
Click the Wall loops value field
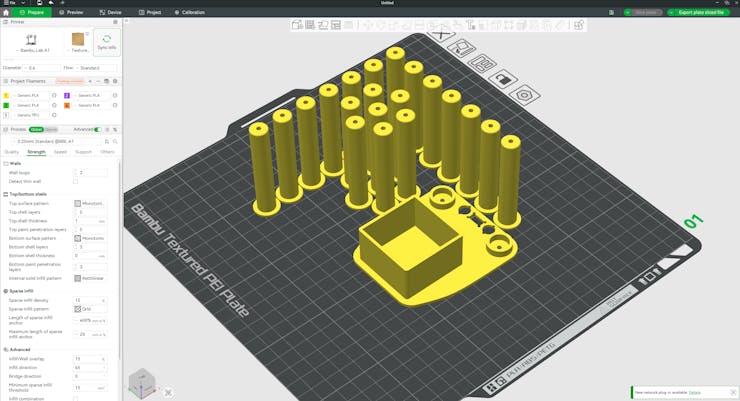(x=91, y=173)
